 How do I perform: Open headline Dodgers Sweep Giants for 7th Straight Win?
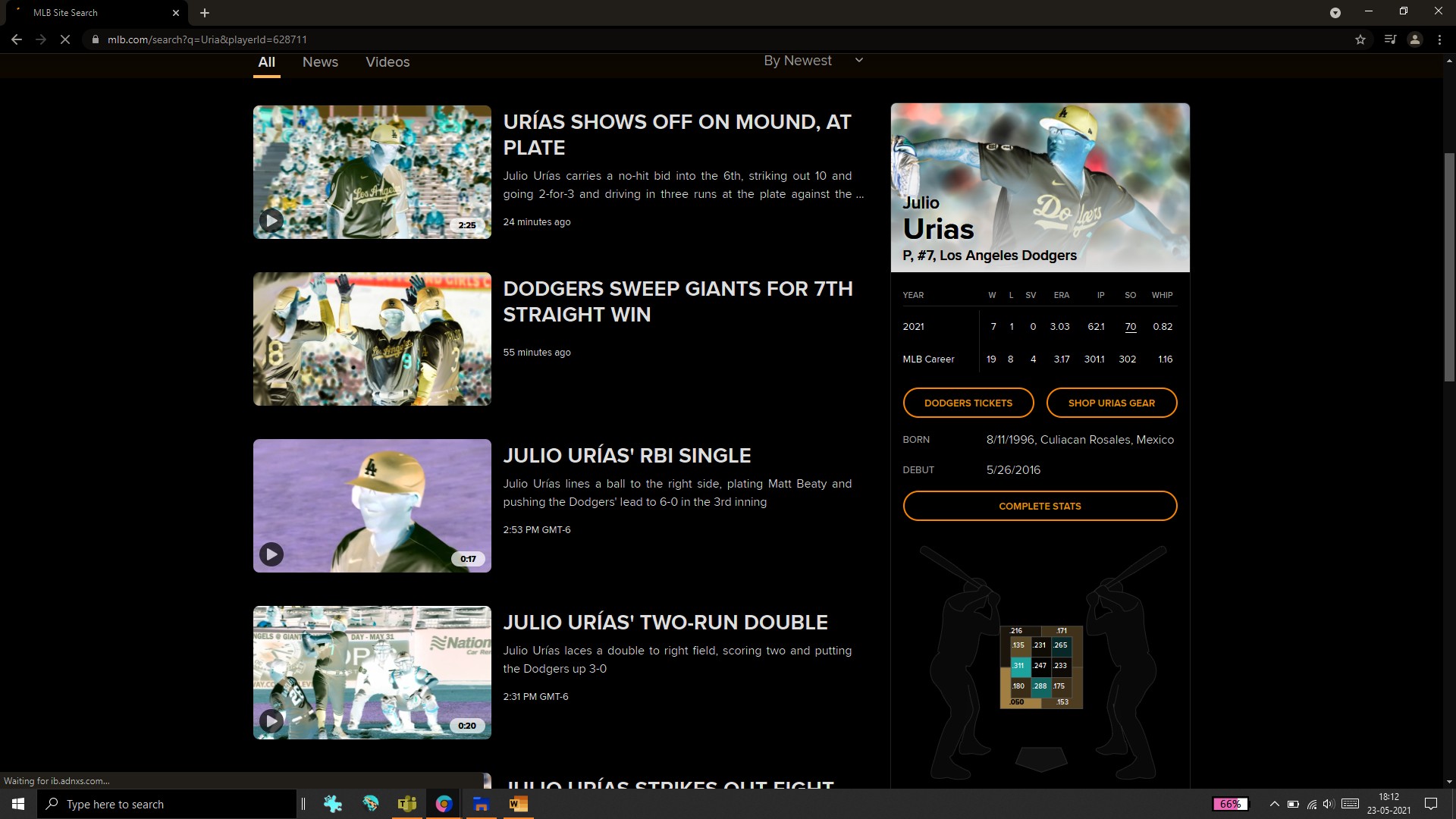pos(678,302)
